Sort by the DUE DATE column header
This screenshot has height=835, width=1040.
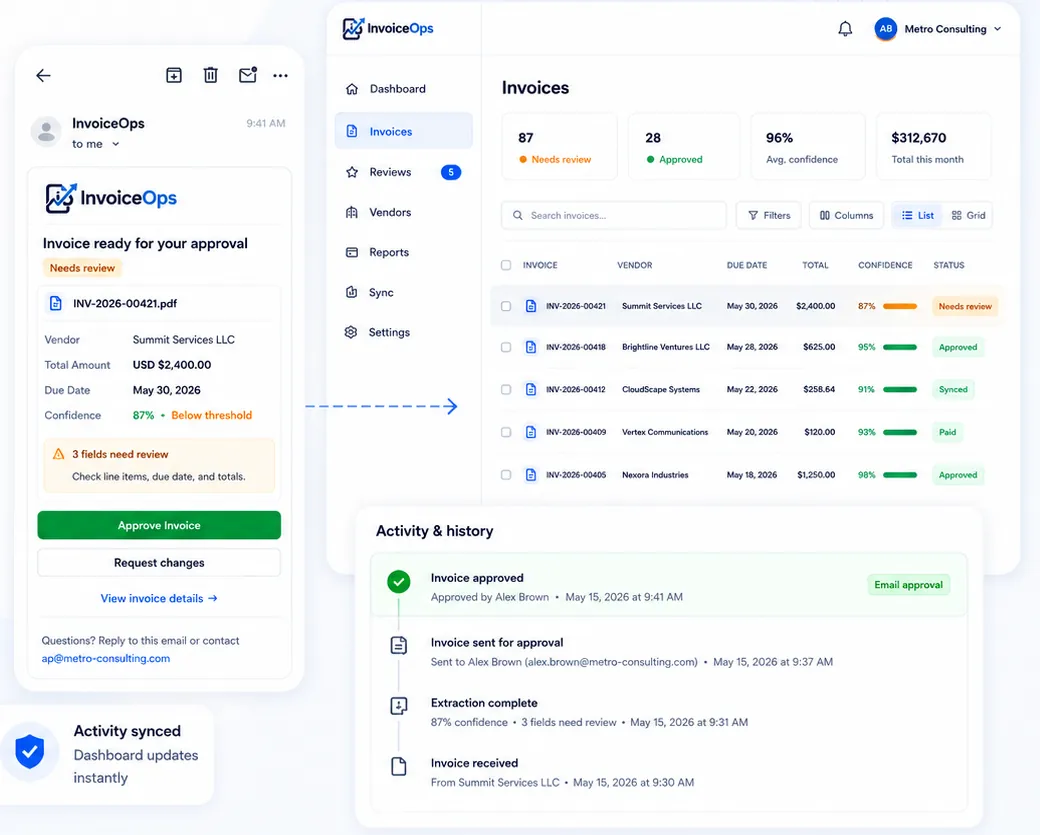[747, 265]
